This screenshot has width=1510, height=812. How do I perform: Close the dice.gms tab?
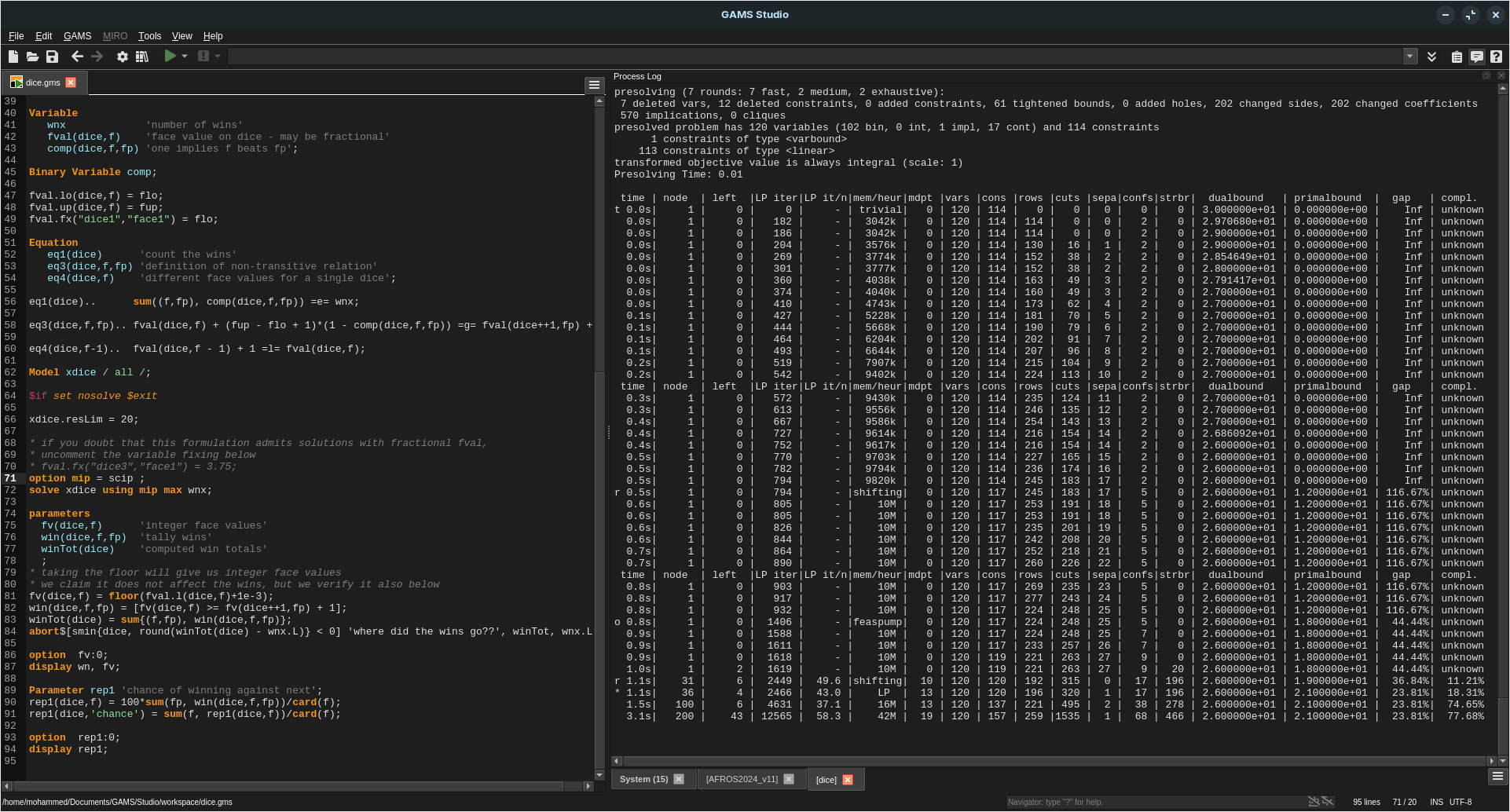pos(71,82)
